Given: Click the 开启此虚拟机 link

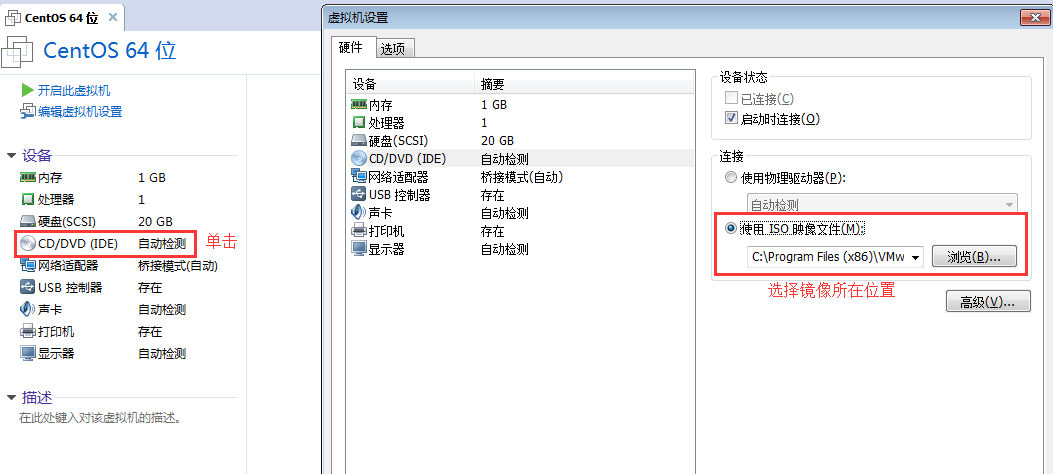Looking at the screenshot, I should point(74,90).
